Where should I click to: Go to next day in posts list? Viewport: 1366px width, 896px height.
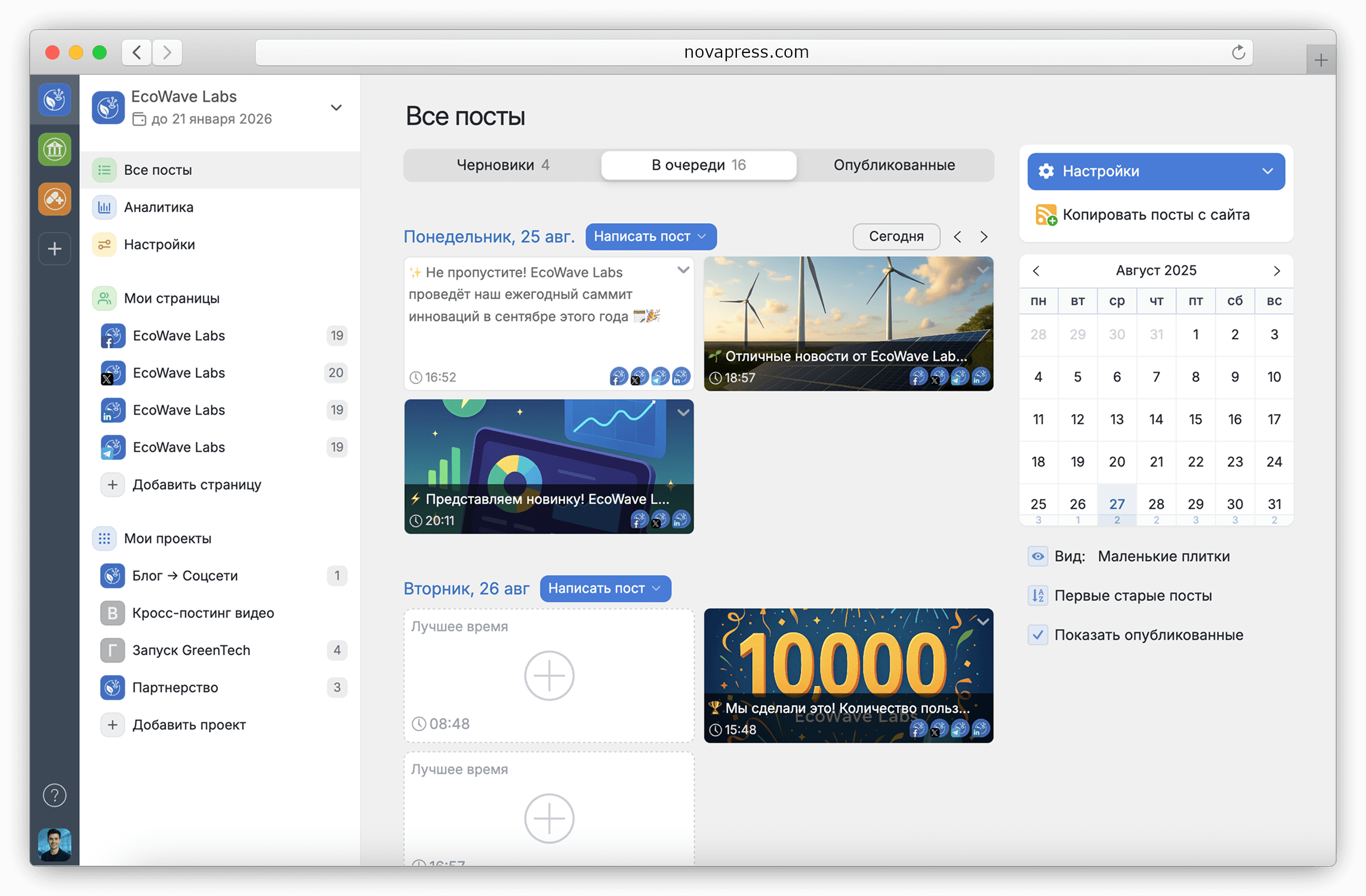pos(984,237)
